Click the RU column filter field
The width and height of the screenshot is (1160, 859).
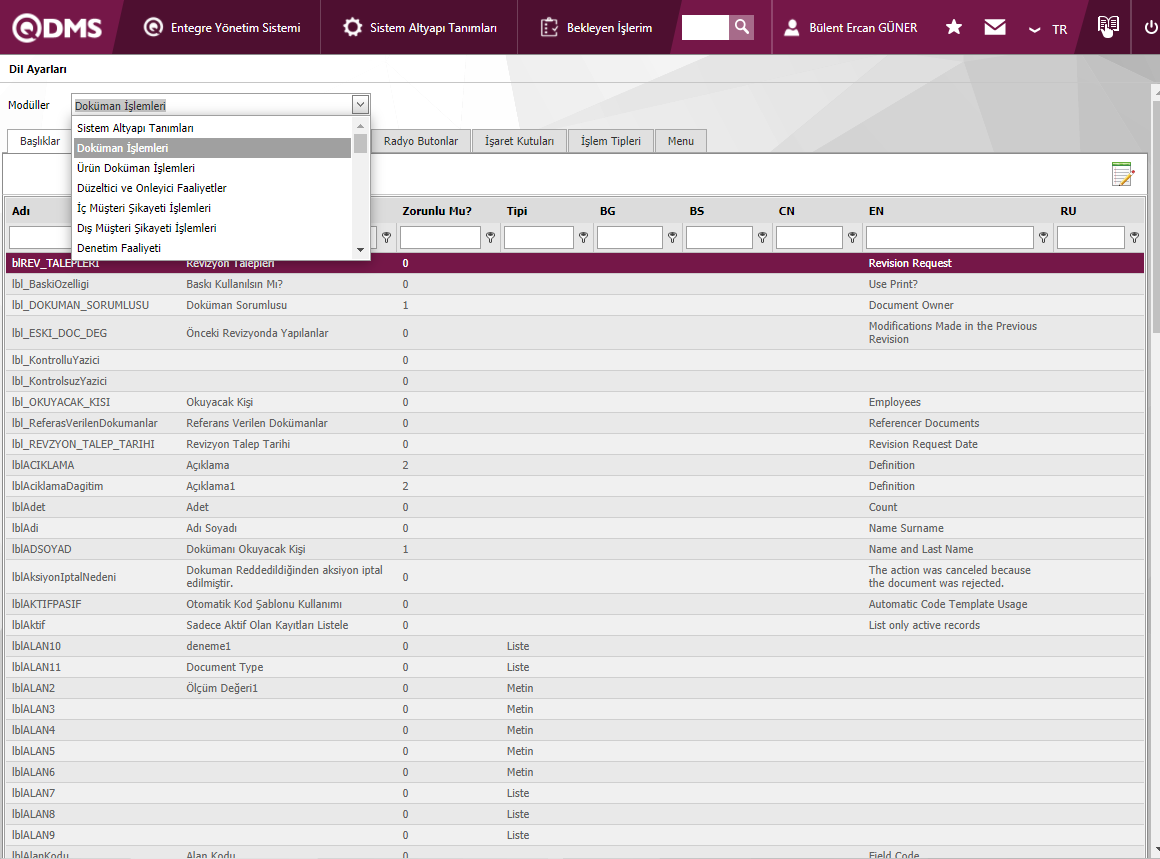pos(1090,238)
